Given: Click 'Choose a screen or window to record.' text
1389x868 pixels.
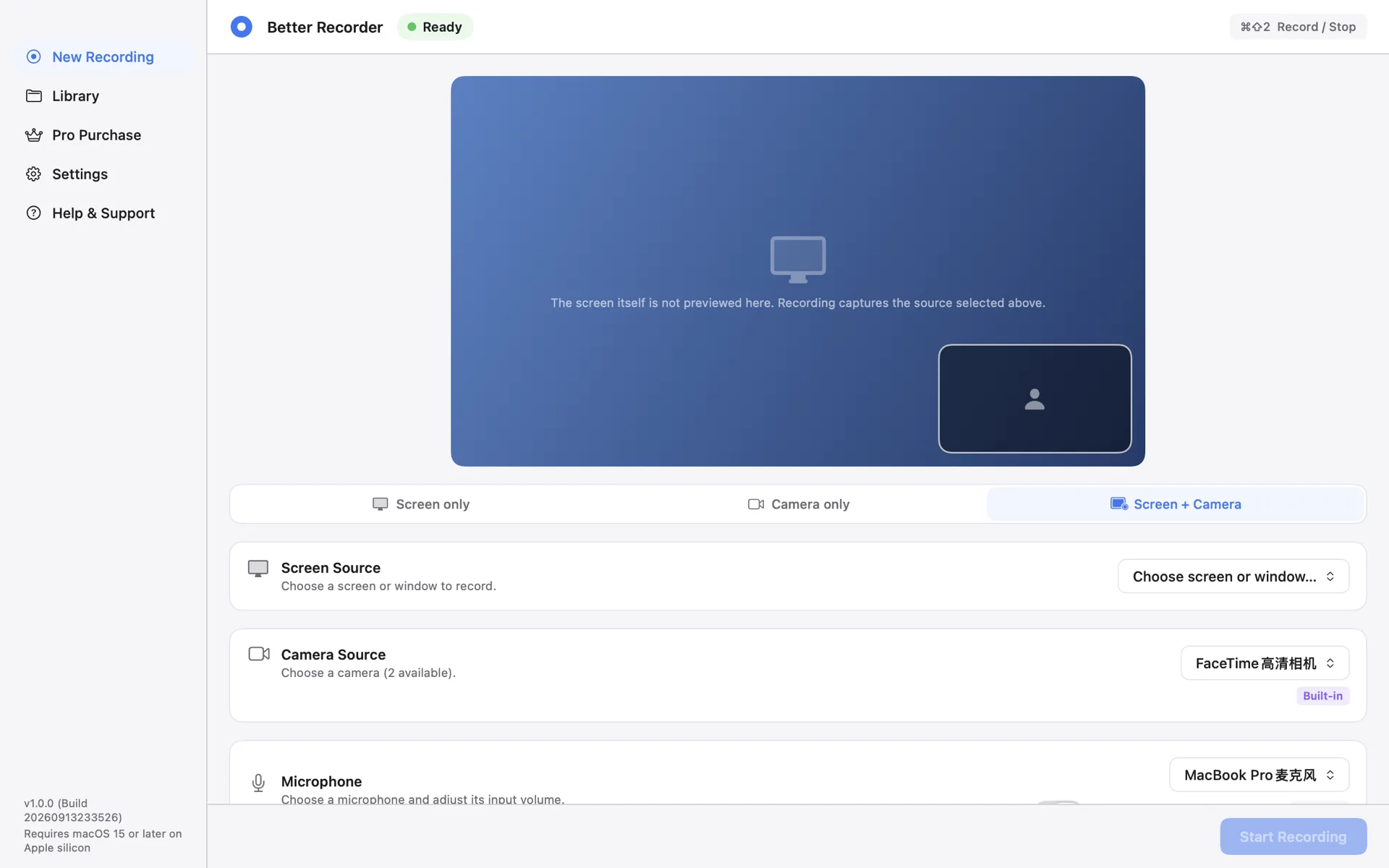Looking at the screenshot, I should coord(388,586).
